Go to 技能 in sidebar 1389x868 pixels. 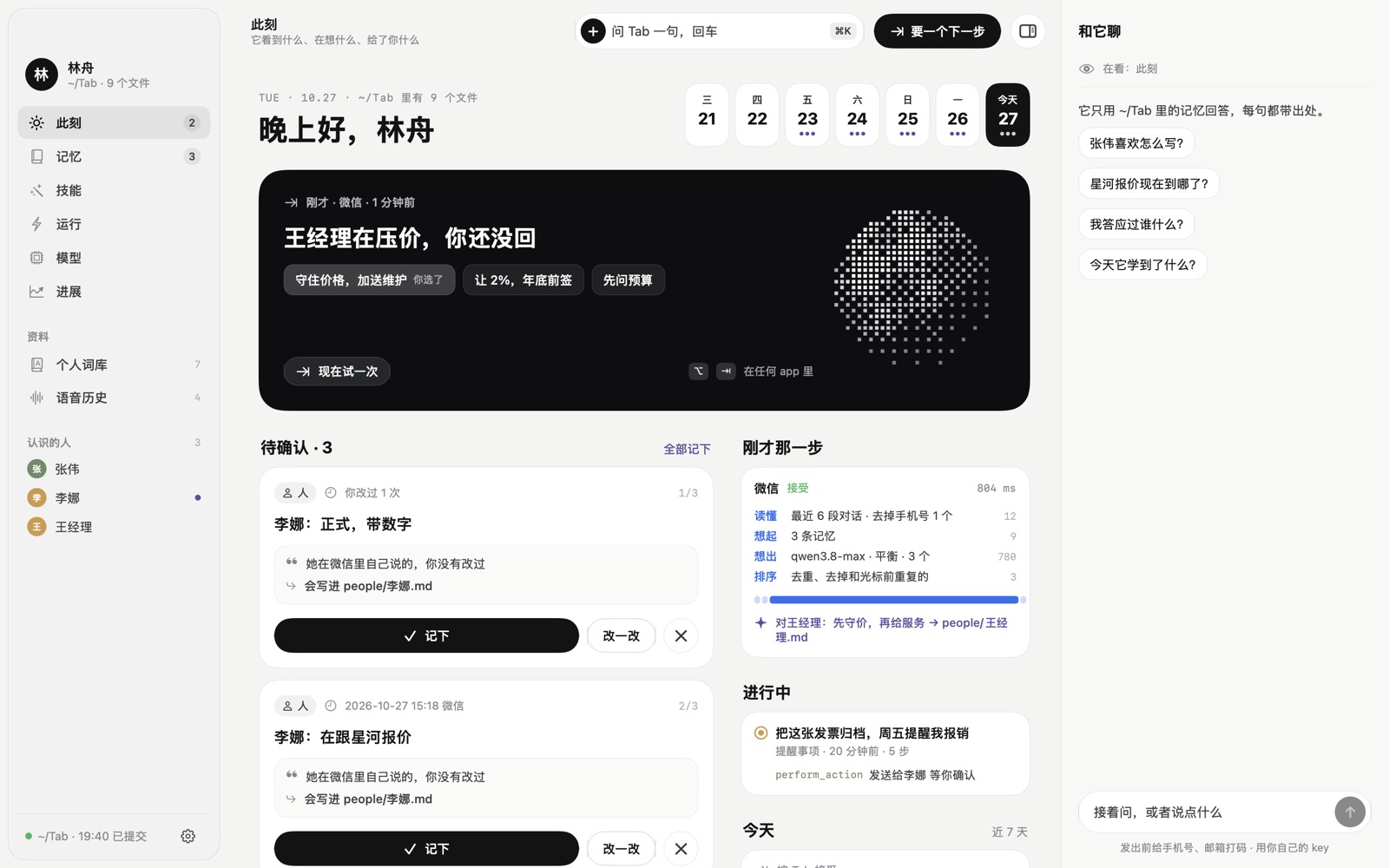(114, 190)
